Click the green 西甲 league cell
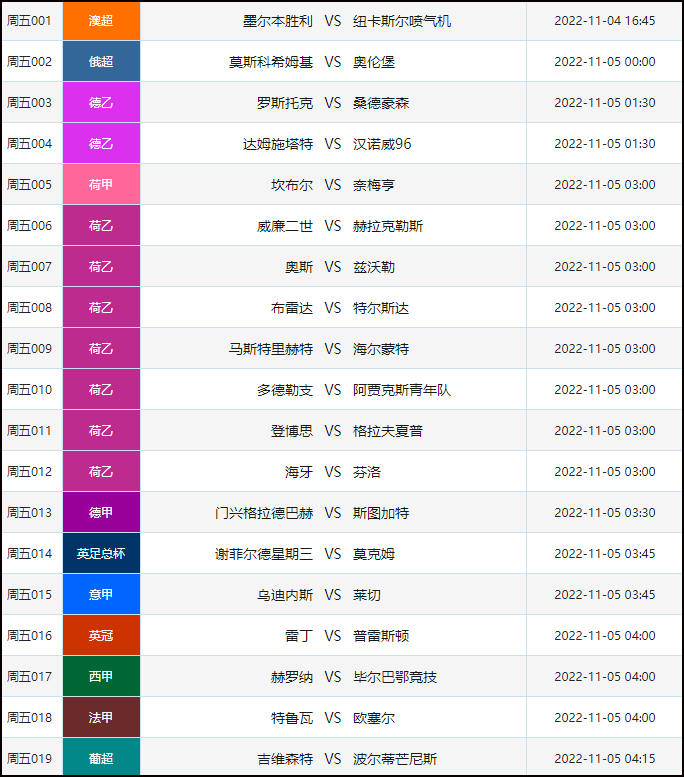 click(101, 676)
